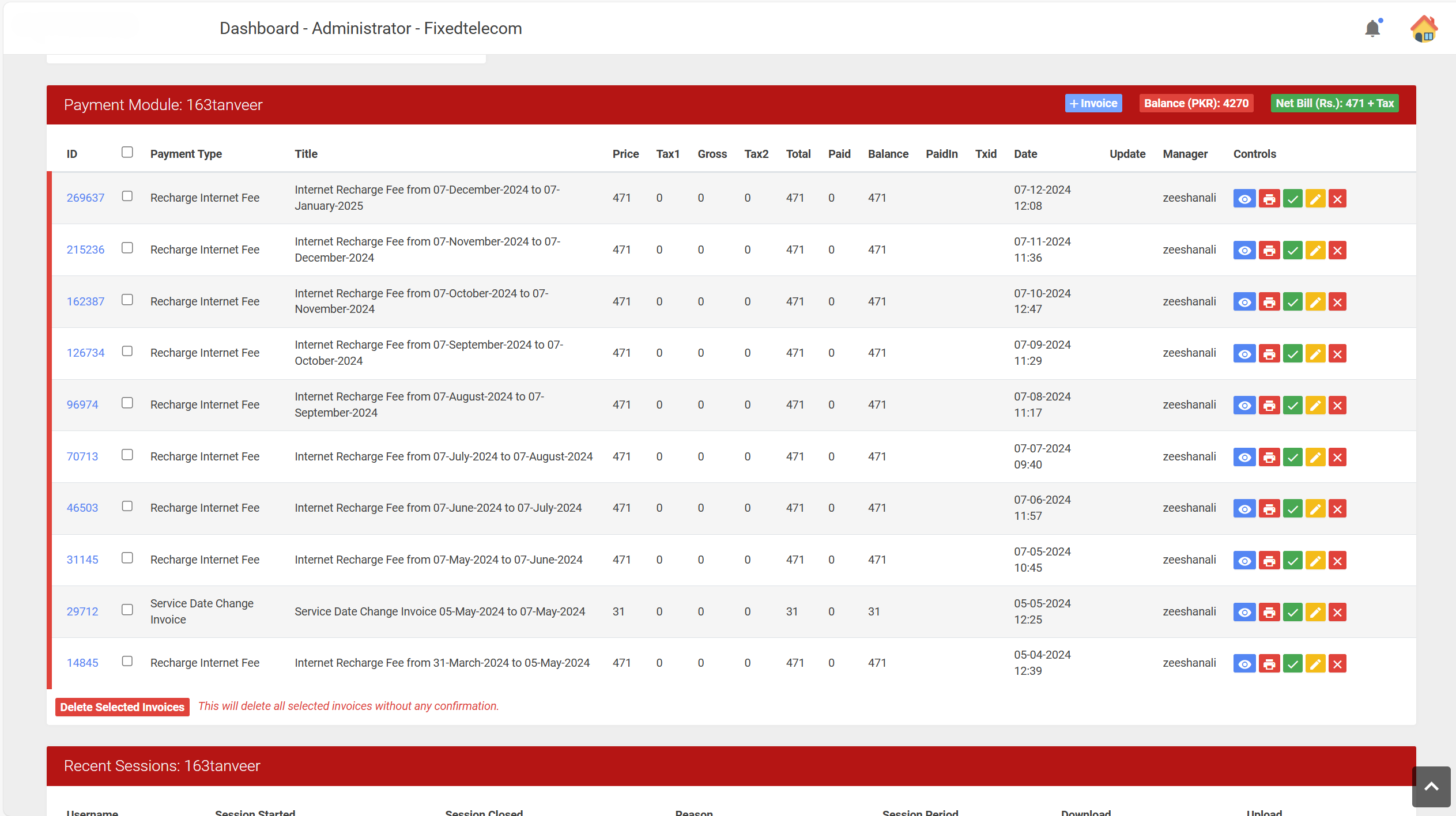
Task: Follow the link for invoice 46503
Action: click(x=82, y=508)
